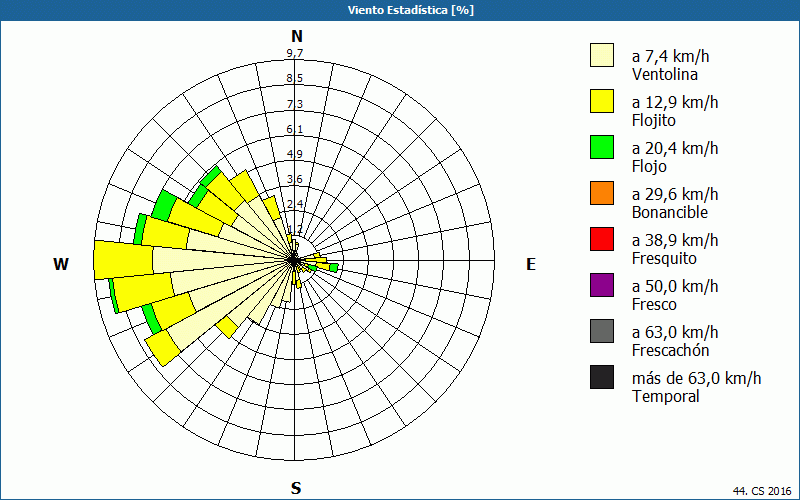Viewport: 800px width, 500px height.
Task: Select the W compass label
Action: (x=61, y=264)
